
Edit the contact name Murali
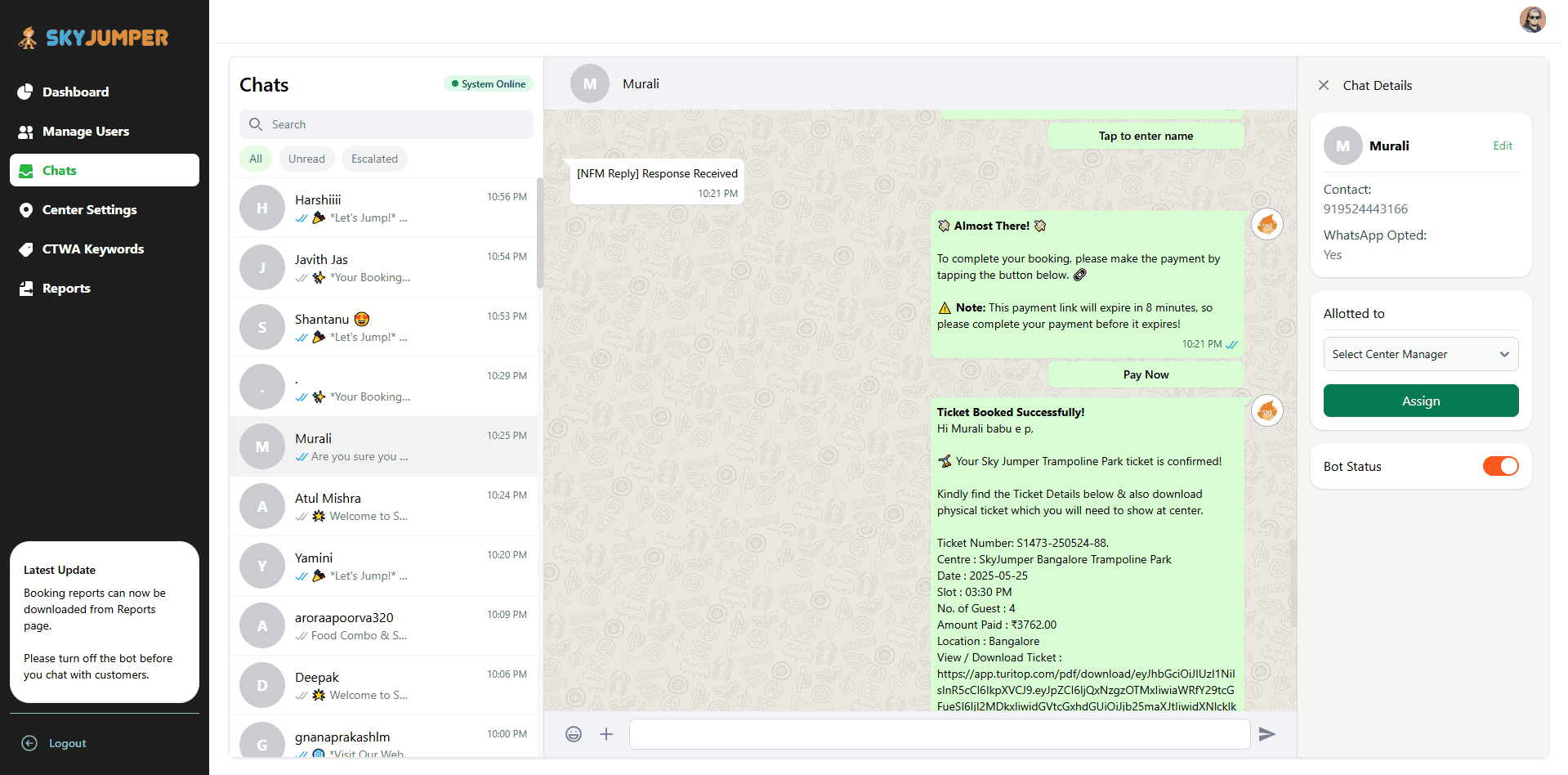(x=1503, y=146)
